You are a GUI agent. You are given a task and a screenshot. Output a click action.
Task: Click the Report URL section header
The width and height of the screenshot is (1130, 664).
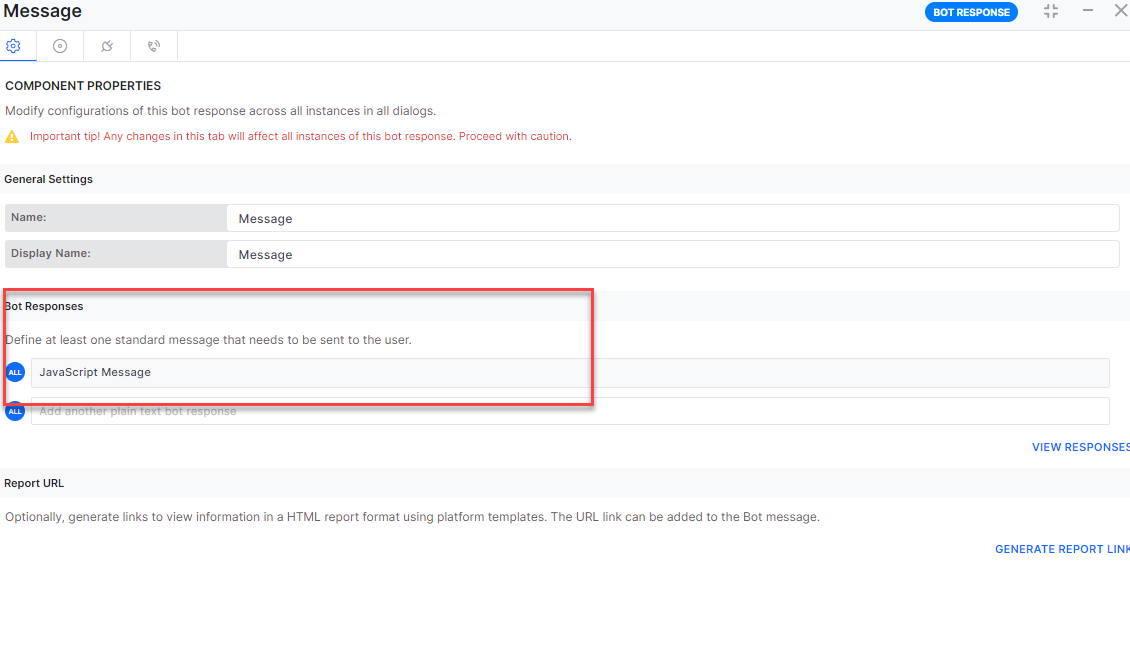coord(34,483)
